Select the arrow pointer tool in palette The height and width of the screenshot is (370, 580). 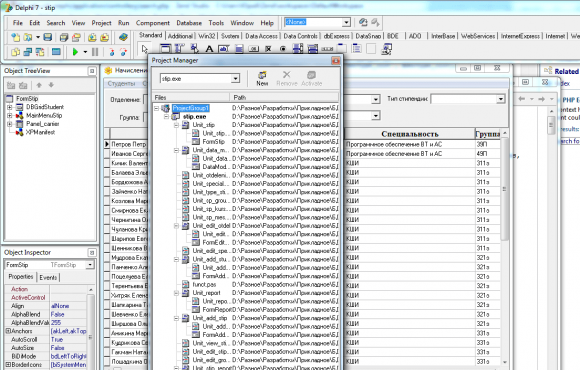pos(145,48)
